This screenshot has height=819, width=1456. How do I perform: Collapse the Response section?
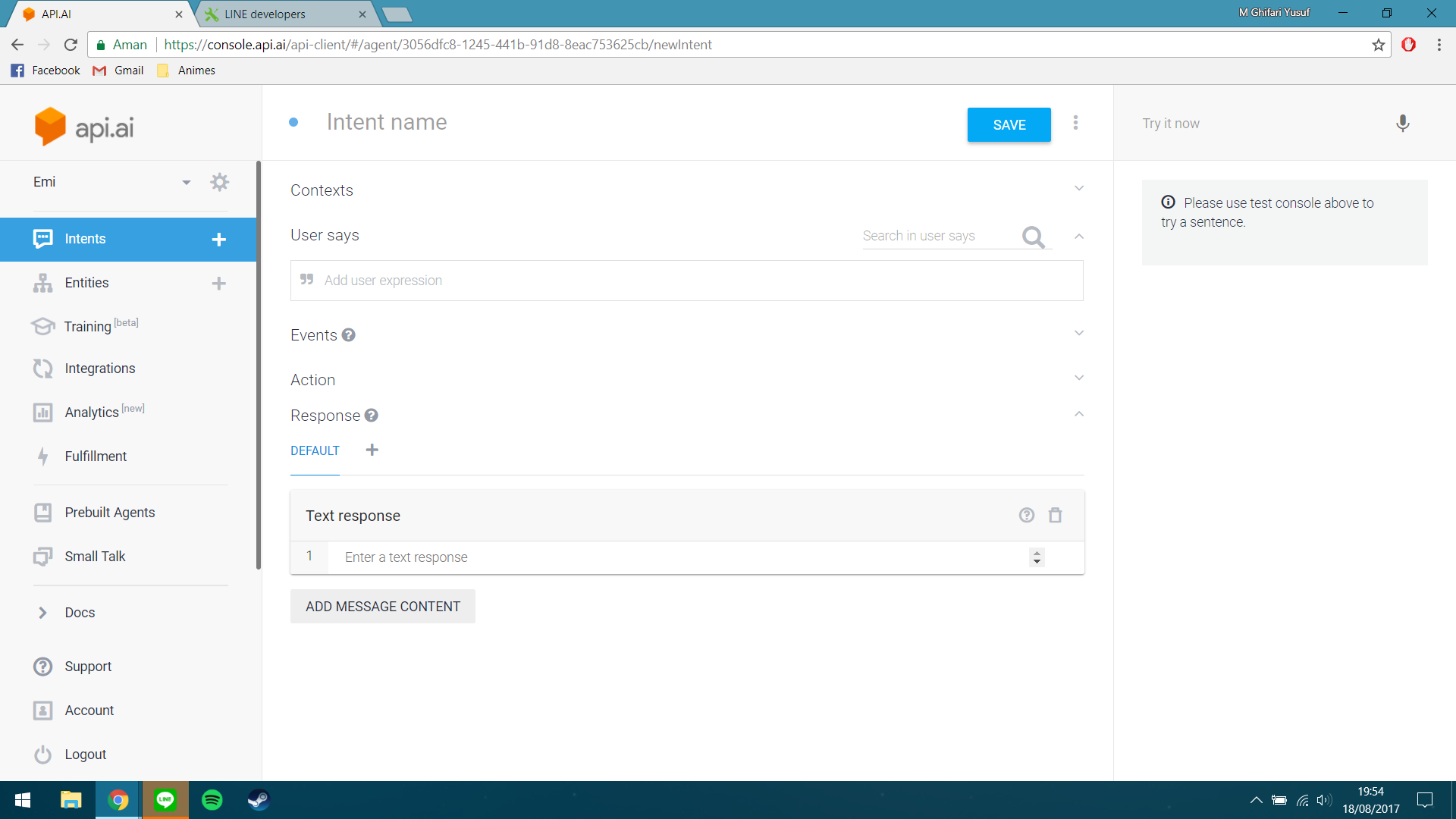pyautogui.click(x=1078, y=415)
